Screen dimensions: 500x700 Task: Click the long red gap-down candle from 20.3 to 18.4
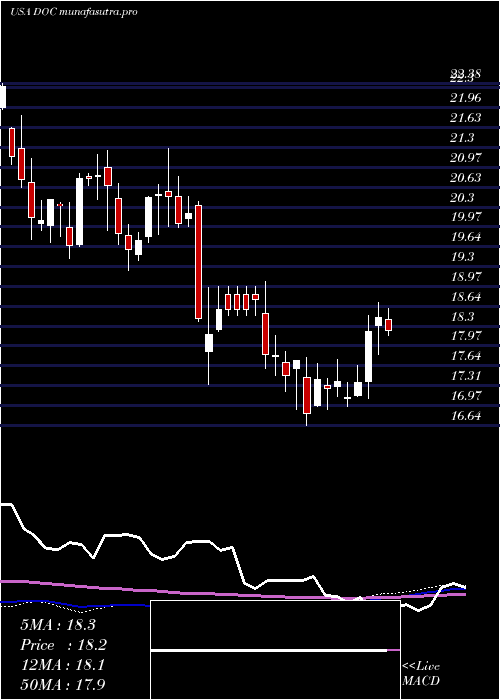click(x=199, y=261)
